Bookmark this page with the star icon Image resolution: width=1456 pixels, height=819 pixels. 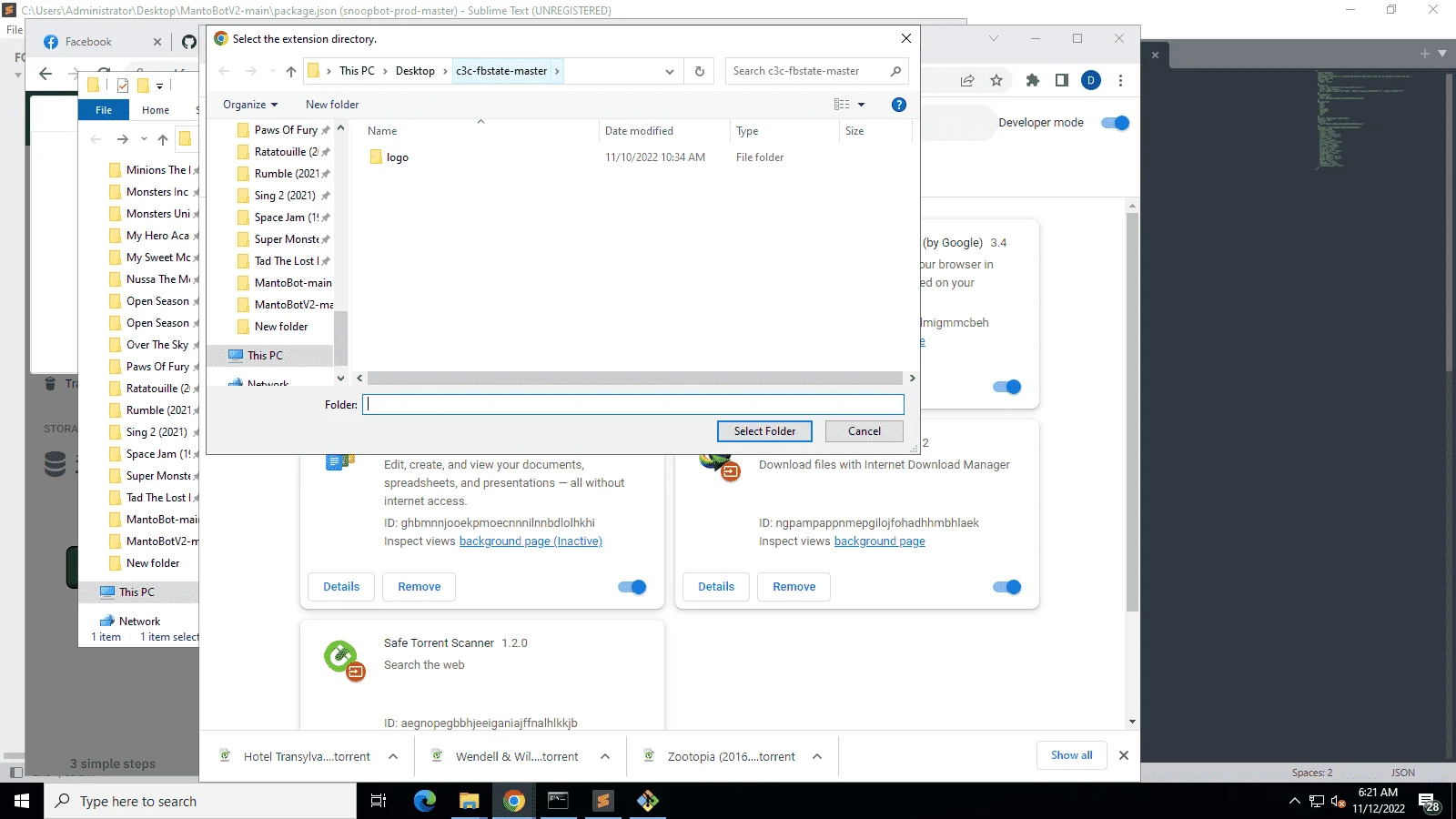tap(996, 80)
